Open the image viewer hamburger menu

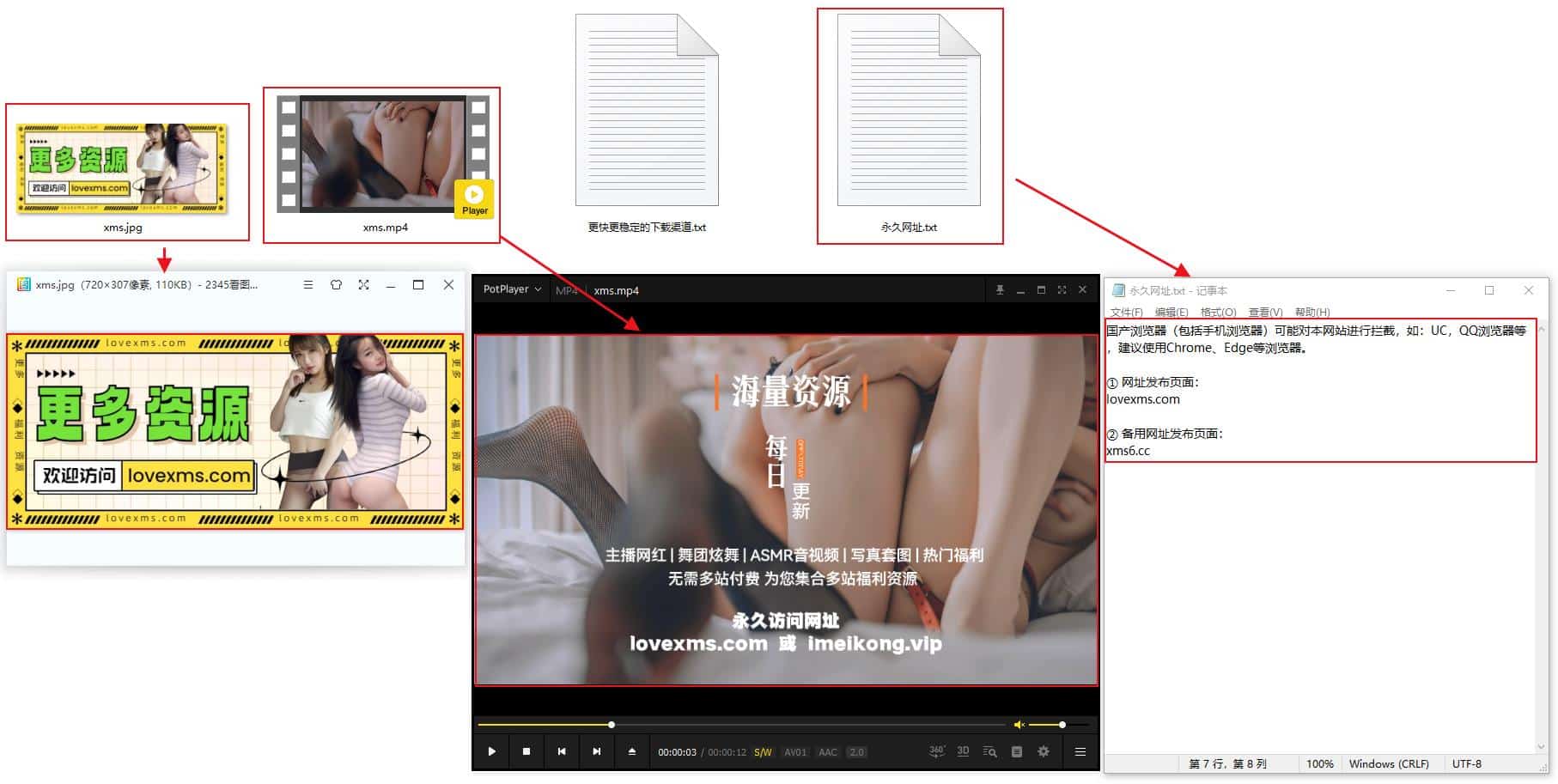[x=308, y=285]
